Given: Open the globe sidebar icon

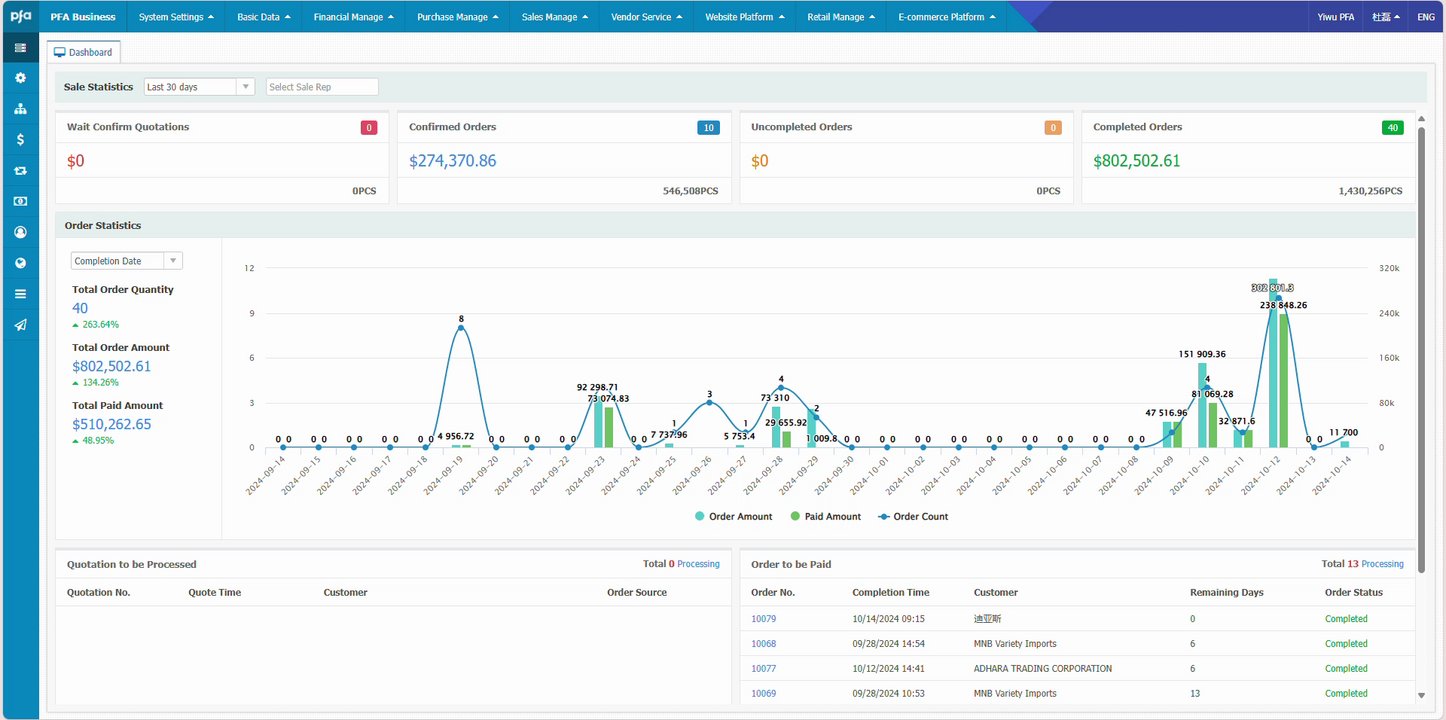Looking at the screenshot, I should click(20, 263).
